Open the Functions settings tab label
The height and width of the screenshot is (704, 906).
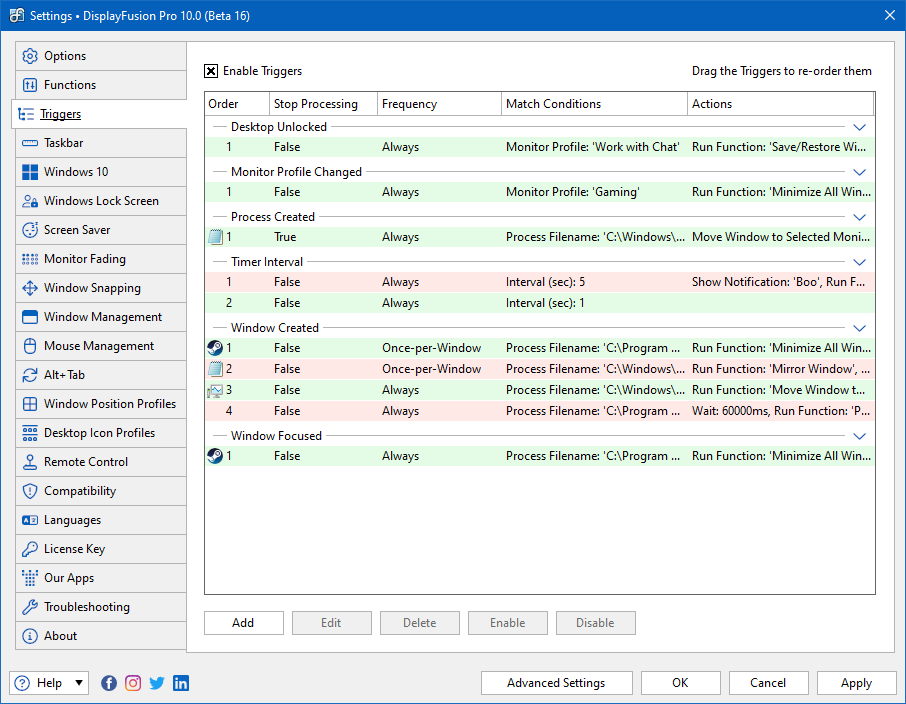(x=70, y=85)
